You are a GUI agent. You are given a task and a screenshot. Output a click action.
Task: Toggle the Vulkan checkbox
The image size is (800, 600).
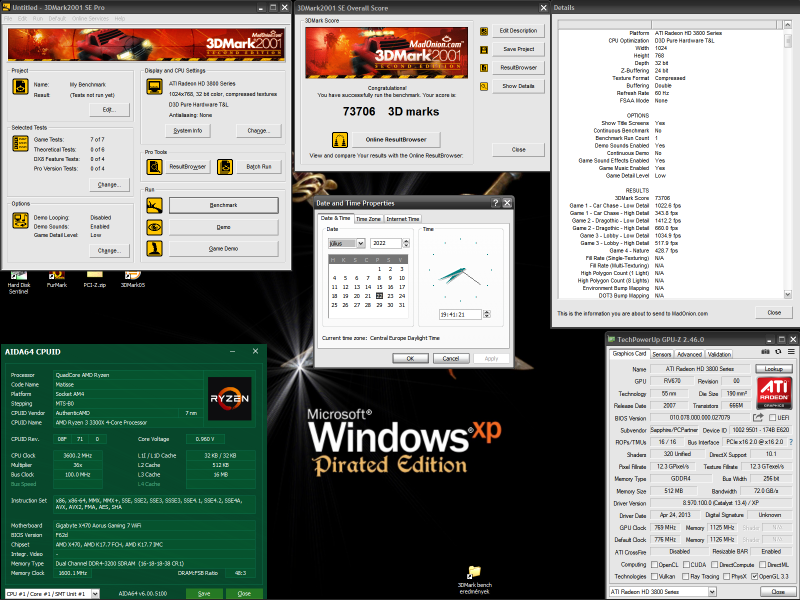pos(654,576)
